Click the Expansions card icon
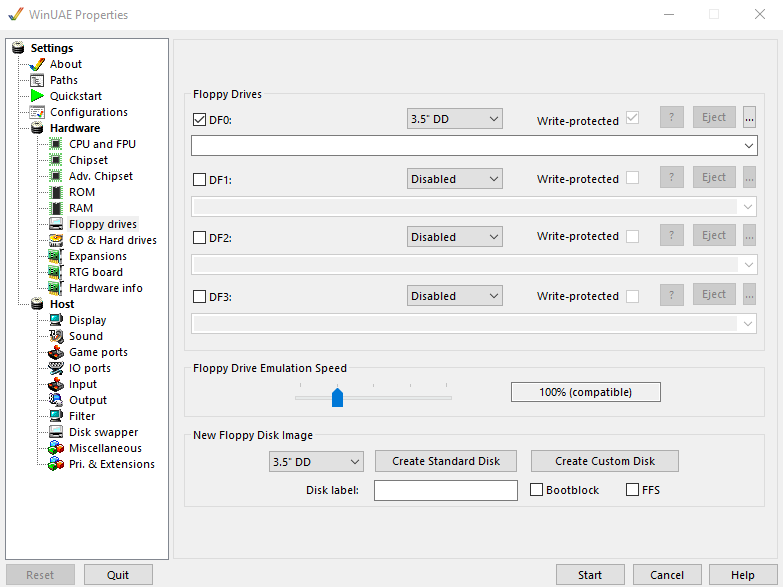 (55, 256)
